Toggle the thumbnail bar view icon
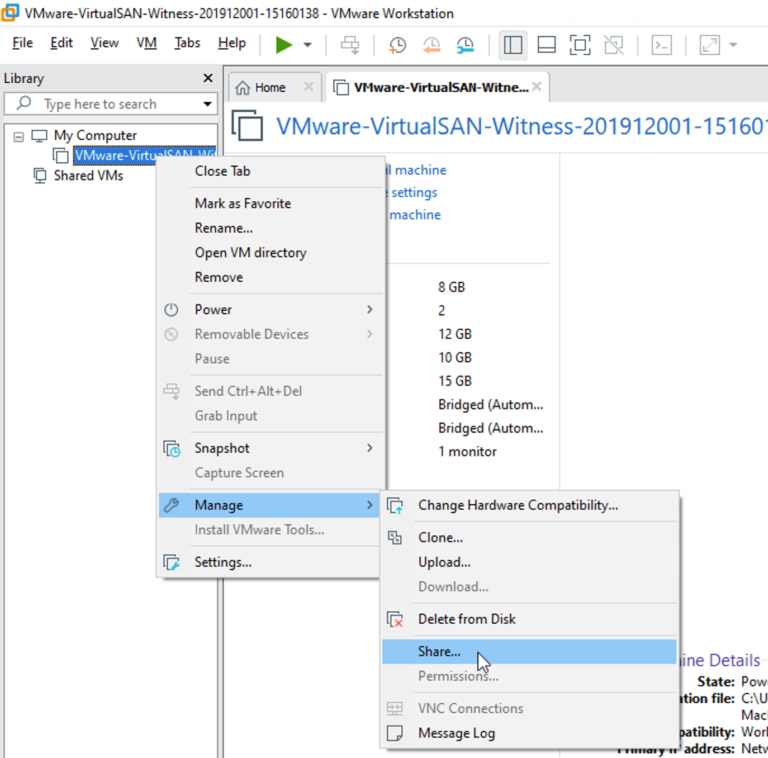The width and height of the screenshot is (768, 758). click(546, 45)
